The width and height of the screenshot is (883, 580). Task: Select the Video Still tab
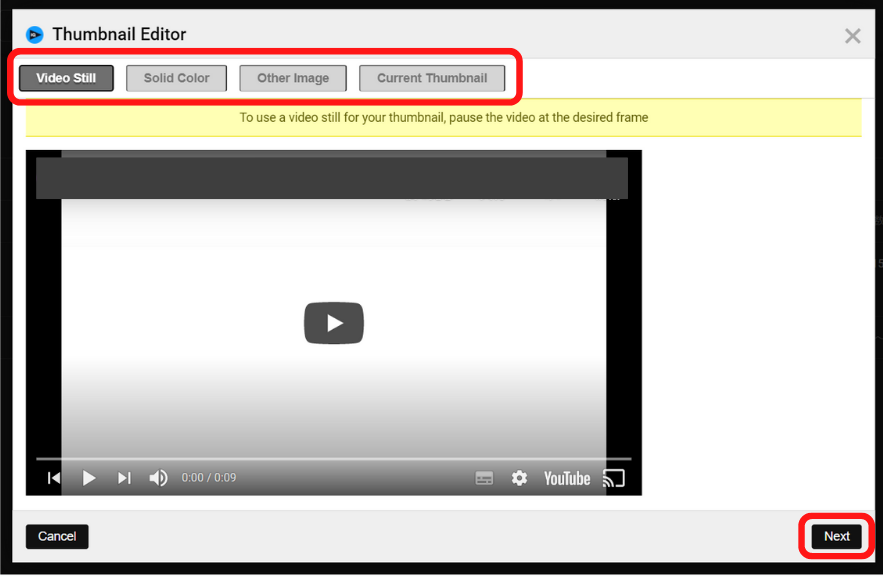click(x=66, y=78)
